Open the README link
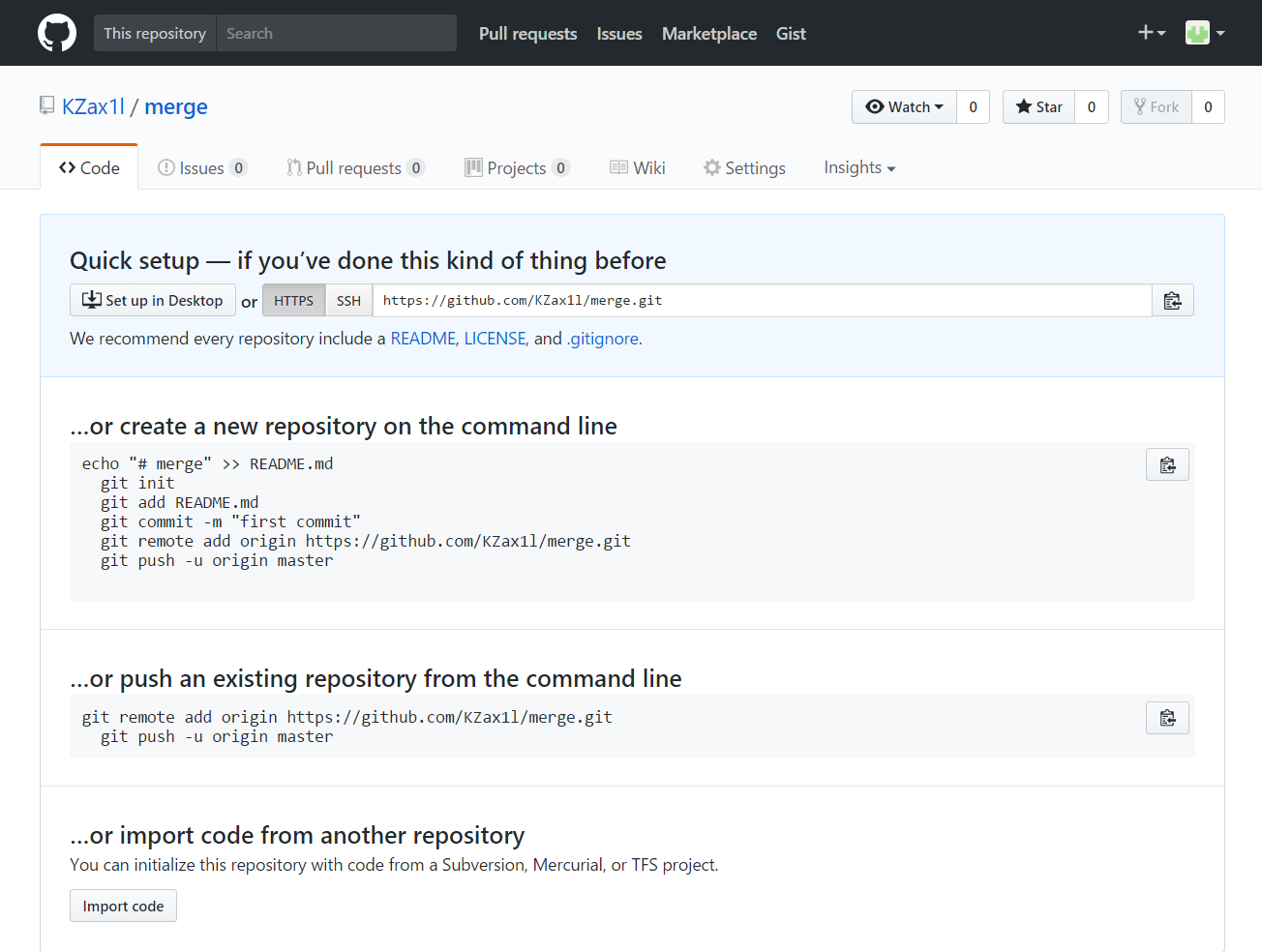The width and height of the screenshot is (1262, 952). pyautogui.click(x=423, y=339)
